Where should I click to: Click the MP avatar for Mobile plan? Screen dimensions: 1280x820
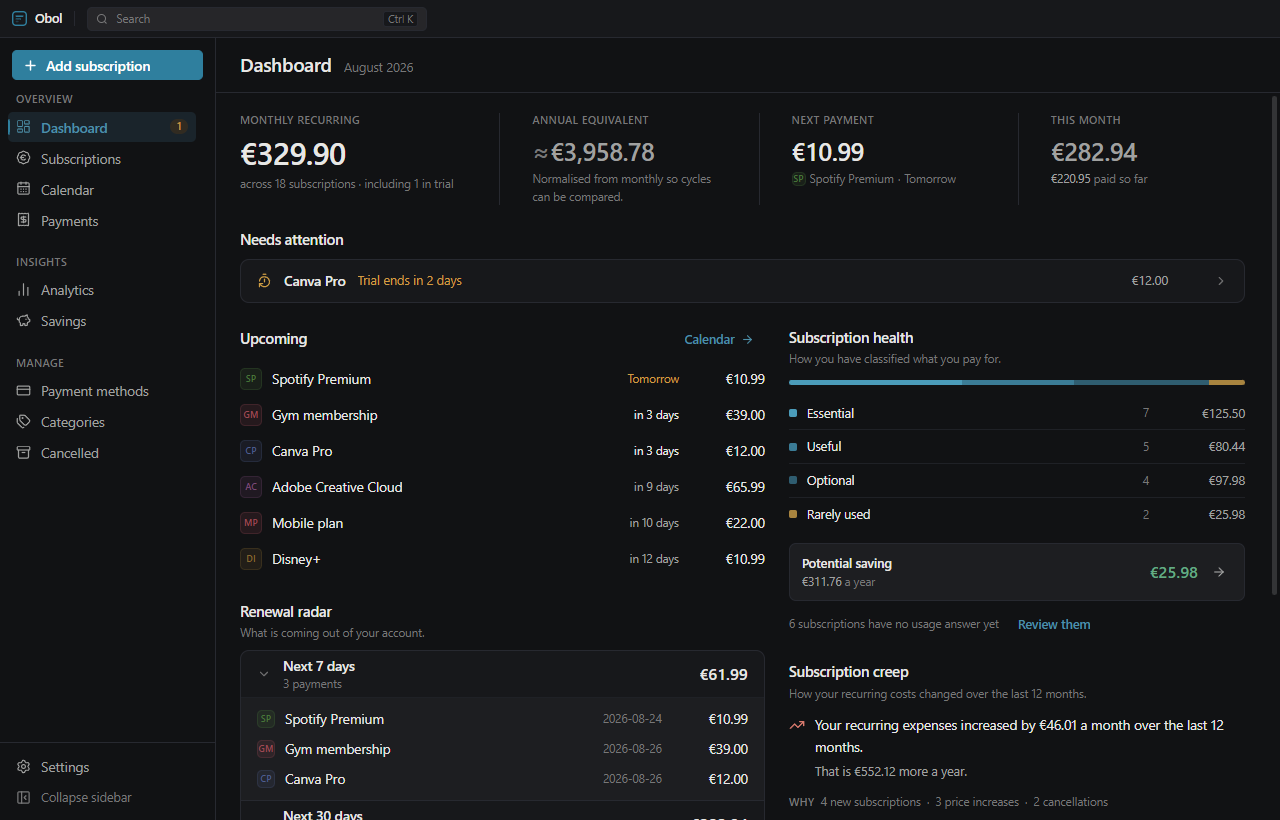[251, 523]
